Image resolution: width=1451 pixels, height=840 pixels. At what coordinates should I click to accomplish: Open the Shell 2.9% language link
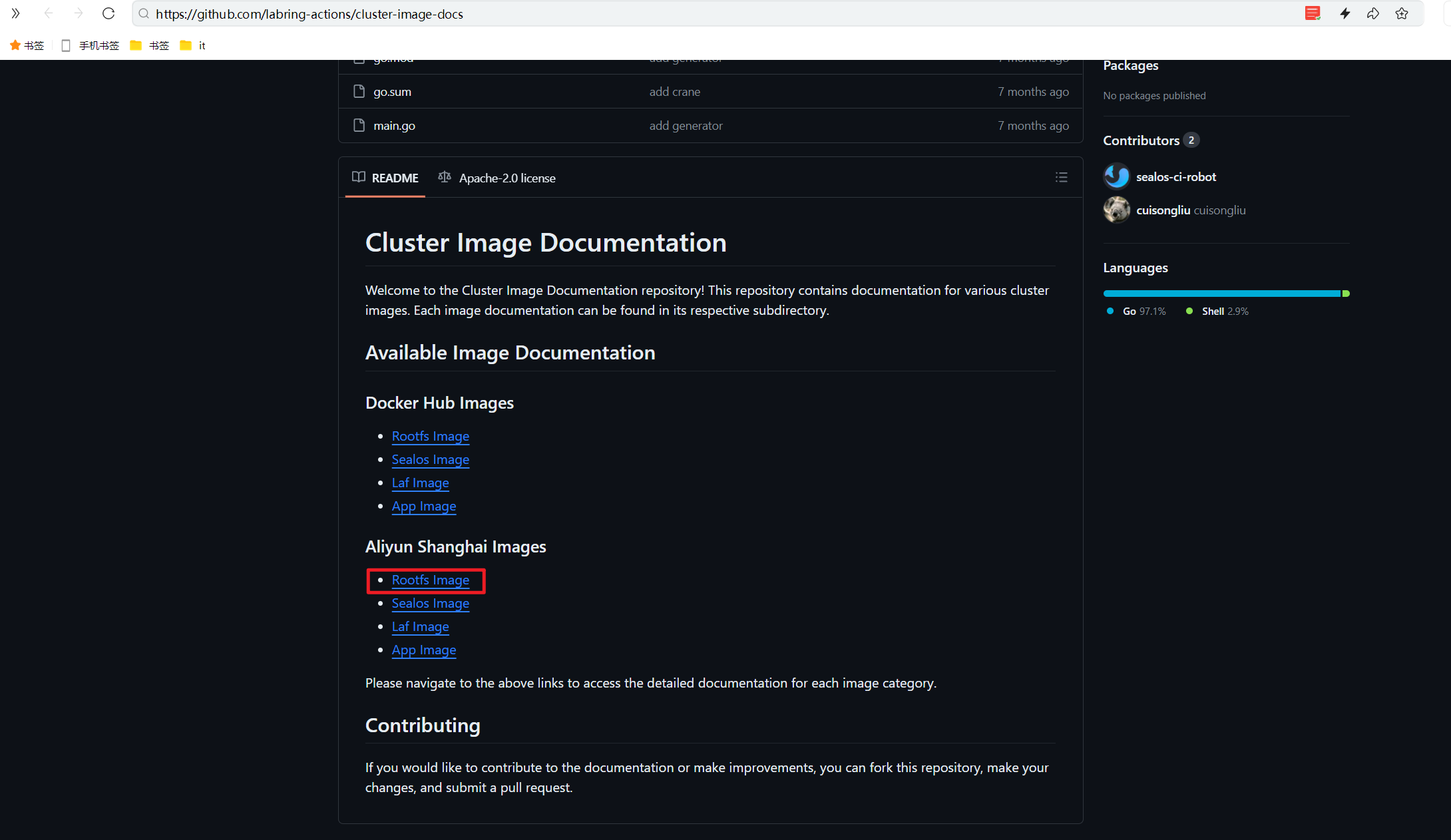(x=1217, y=312)
